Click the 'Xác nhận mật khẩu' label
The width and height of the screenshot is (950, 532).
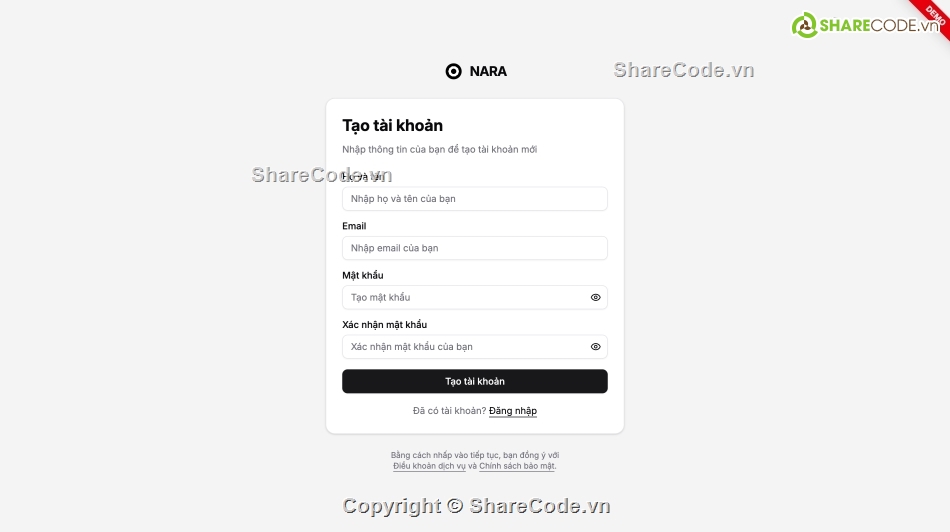[384, 325]
